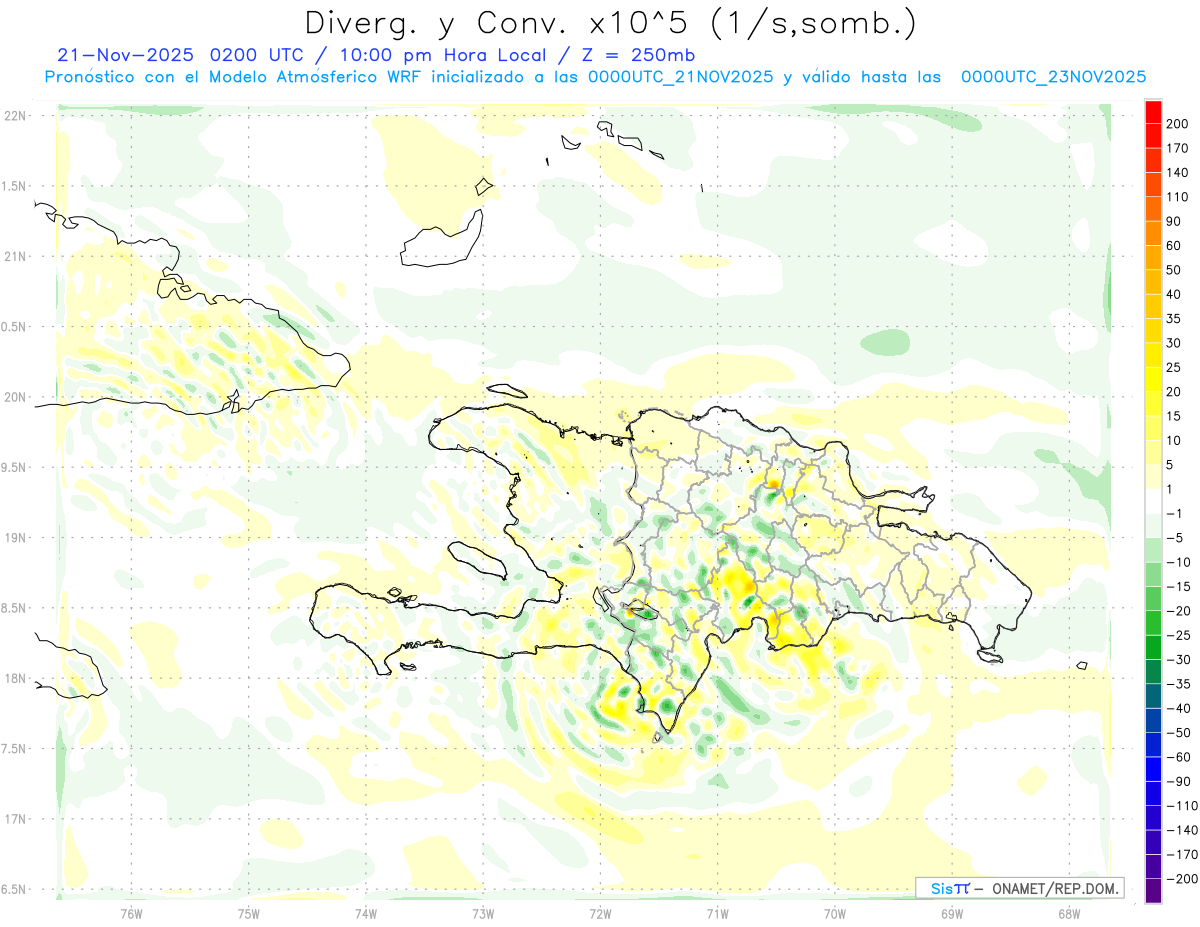Screen dimensions: 1200x927
Task: Click the colorbar swatch between -140 and -170
Action: (1153, 842)
